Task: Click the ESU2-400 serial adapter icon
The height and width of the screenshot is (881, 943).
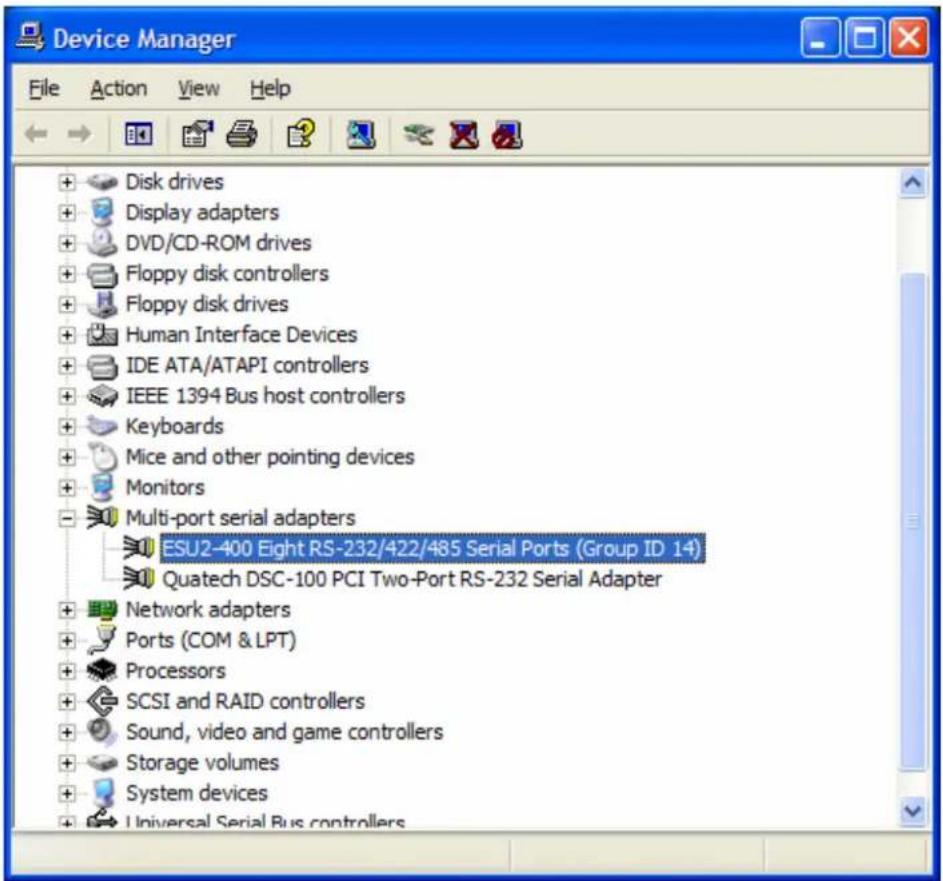Action: pyautogui.click(x=139, y=548)
